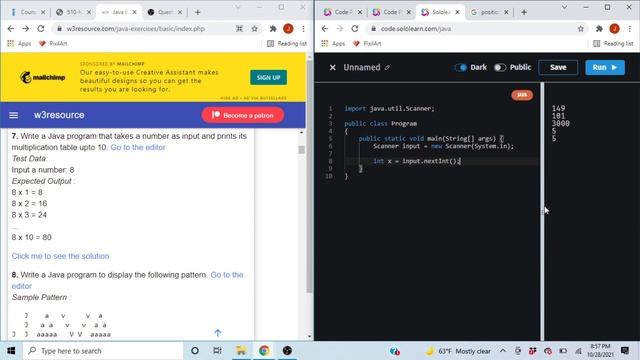640x360 pixels.
Task: Open the Apps shortcut in the left bookmarks bar
Action: [x=19, y=43]
